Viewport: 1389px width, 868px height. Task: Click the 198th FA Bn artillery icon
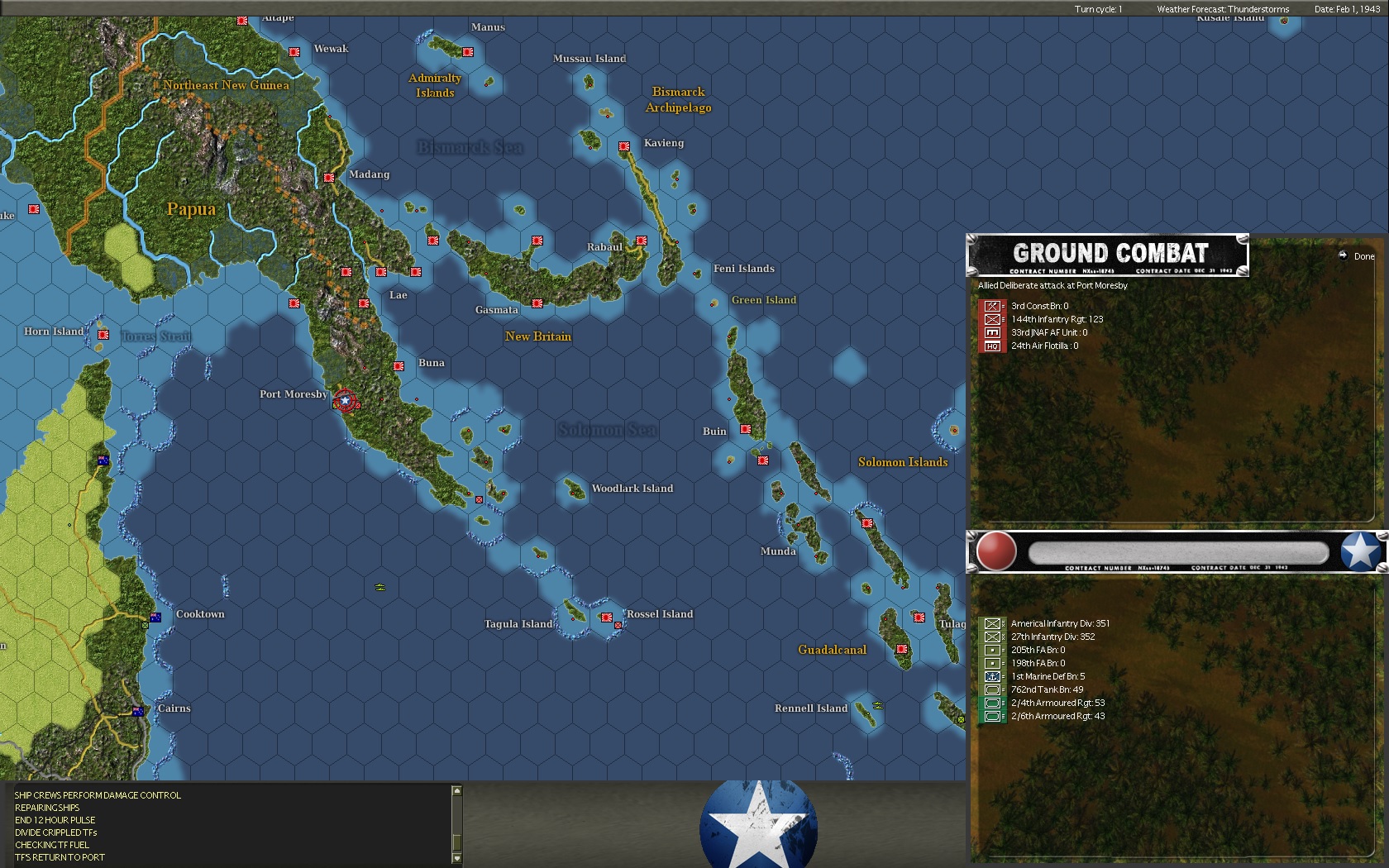[992, 663]
